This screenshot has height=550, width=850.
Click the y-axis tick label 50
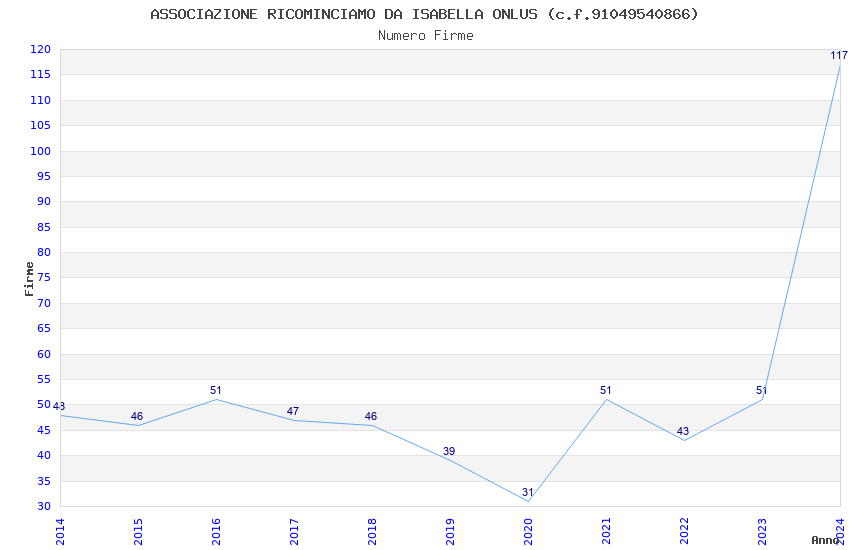[x=44, y=405]
